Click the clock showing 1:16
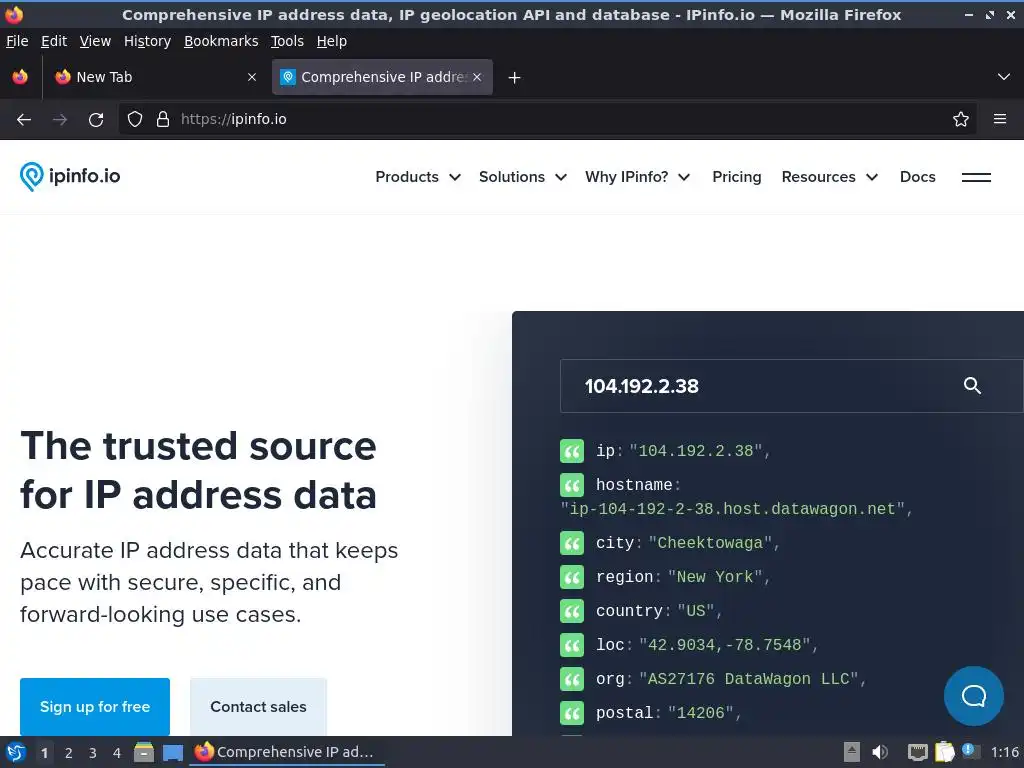1024x768 pixels. pos(1004,752)
